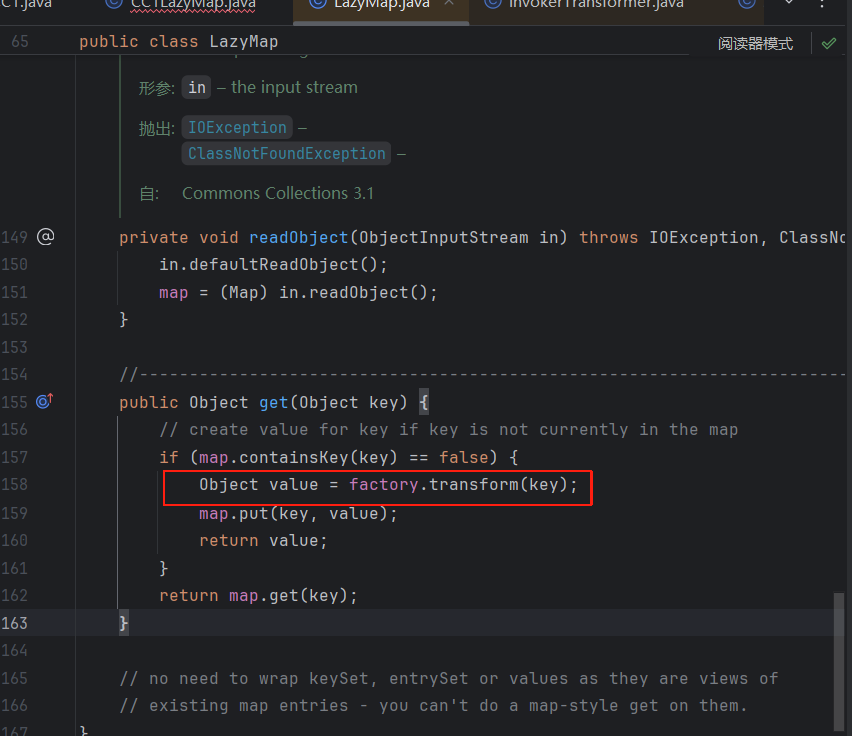The image size is (852, 736).
Task: Open the editor tabs overflow dropdown
Action: (x=789, y=4)
